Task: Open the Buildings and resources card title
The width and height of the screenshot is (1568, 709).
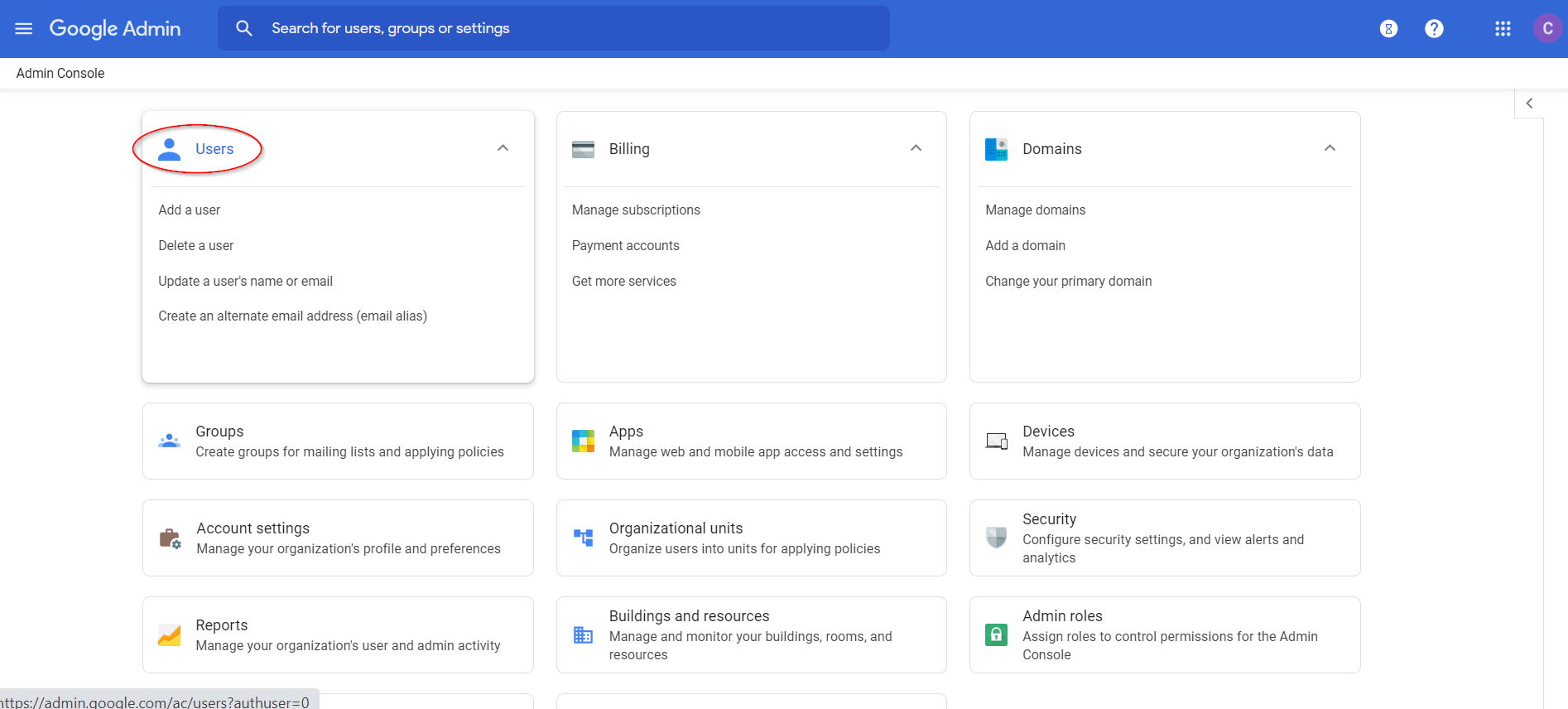Action: pyautogui.click(x=690, y=616)
